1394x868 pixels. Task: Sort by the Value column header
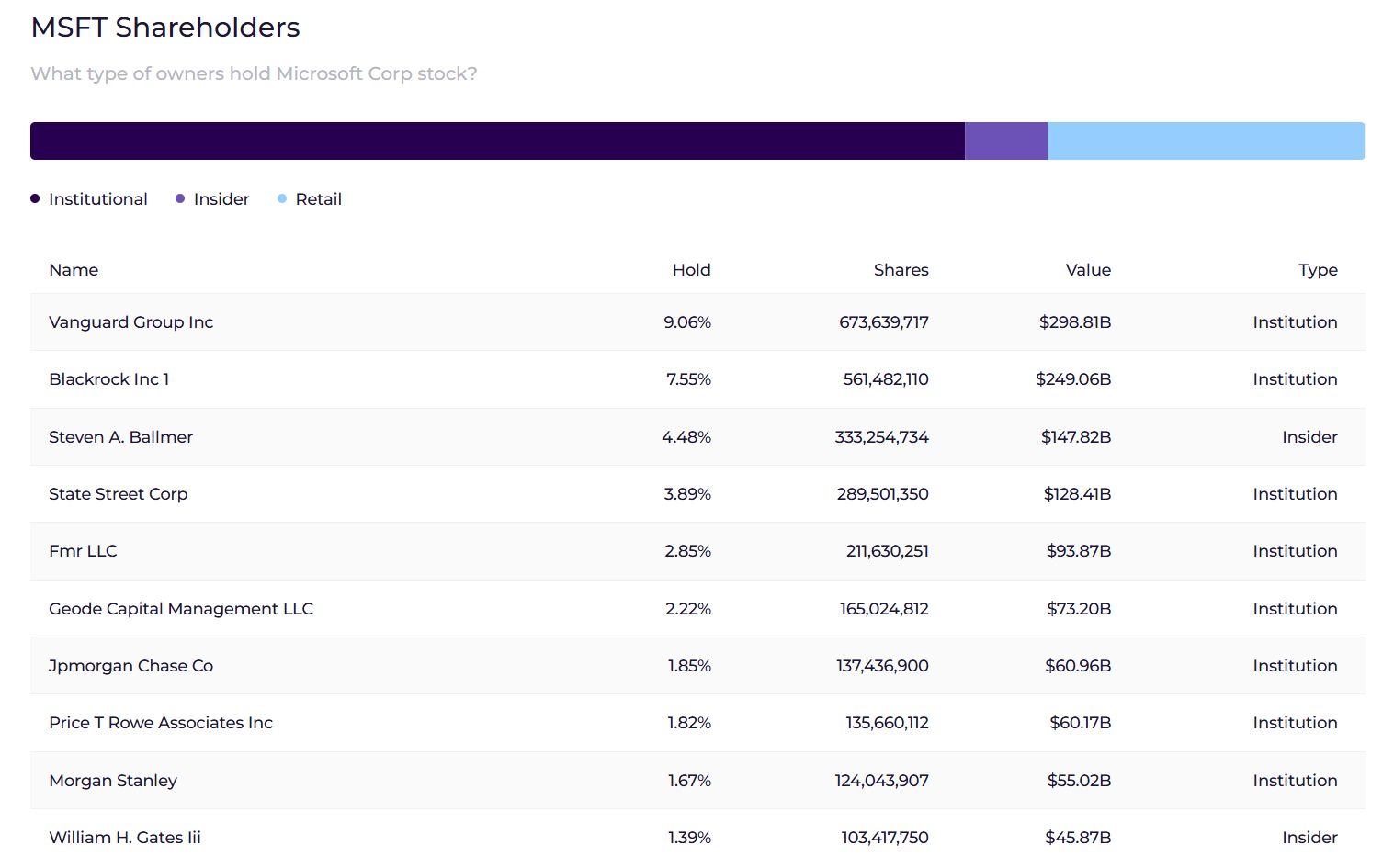pos(1088,270)
